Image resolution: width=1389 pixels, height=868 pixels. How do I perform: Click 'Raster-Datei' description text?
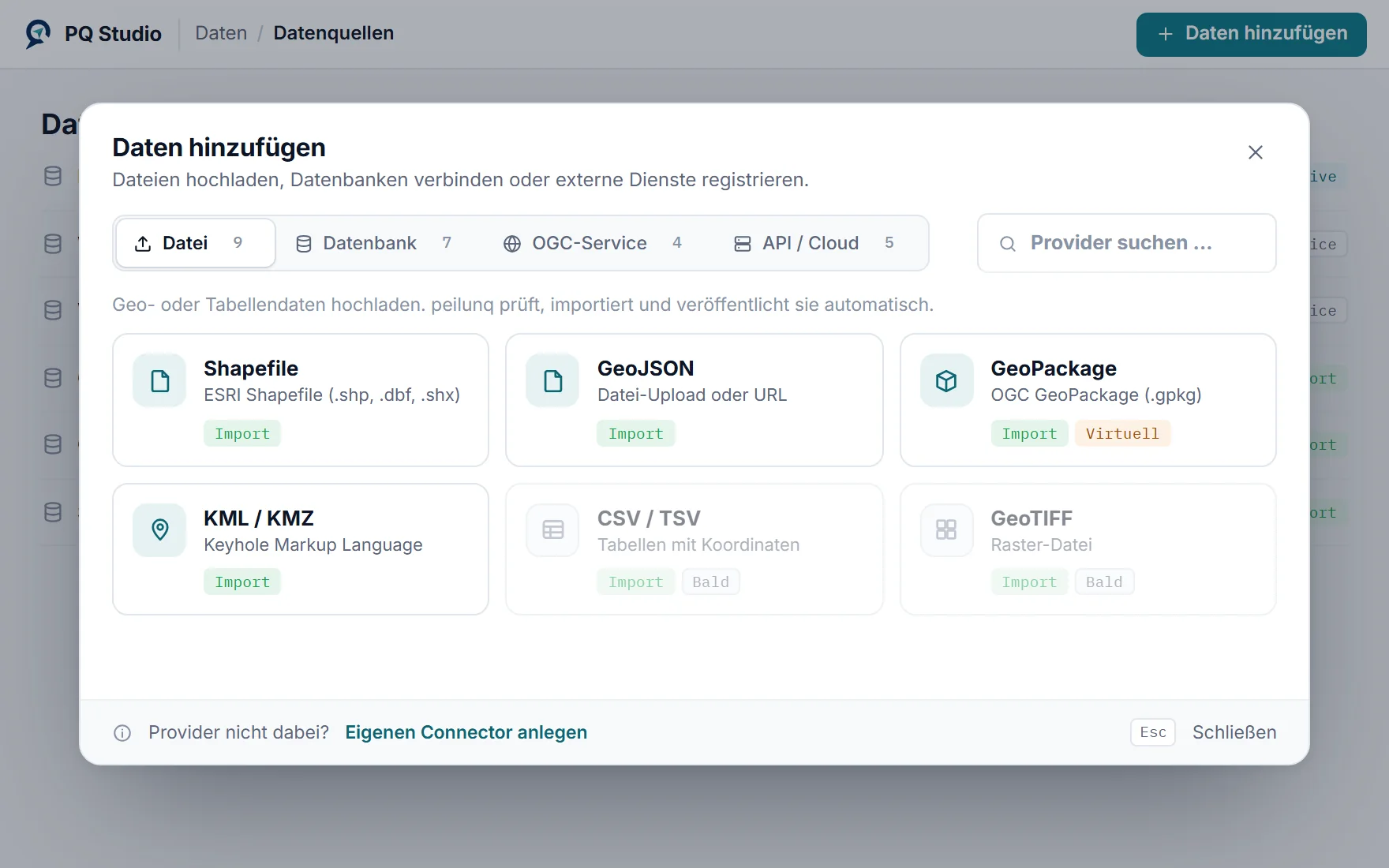[x=1042, y=545]
